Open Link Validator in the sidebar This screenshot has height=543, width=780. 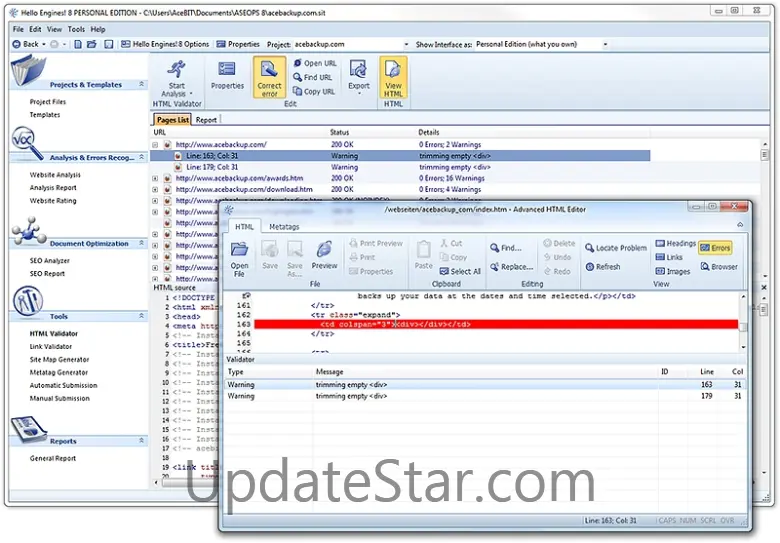[x=51, y=347]
